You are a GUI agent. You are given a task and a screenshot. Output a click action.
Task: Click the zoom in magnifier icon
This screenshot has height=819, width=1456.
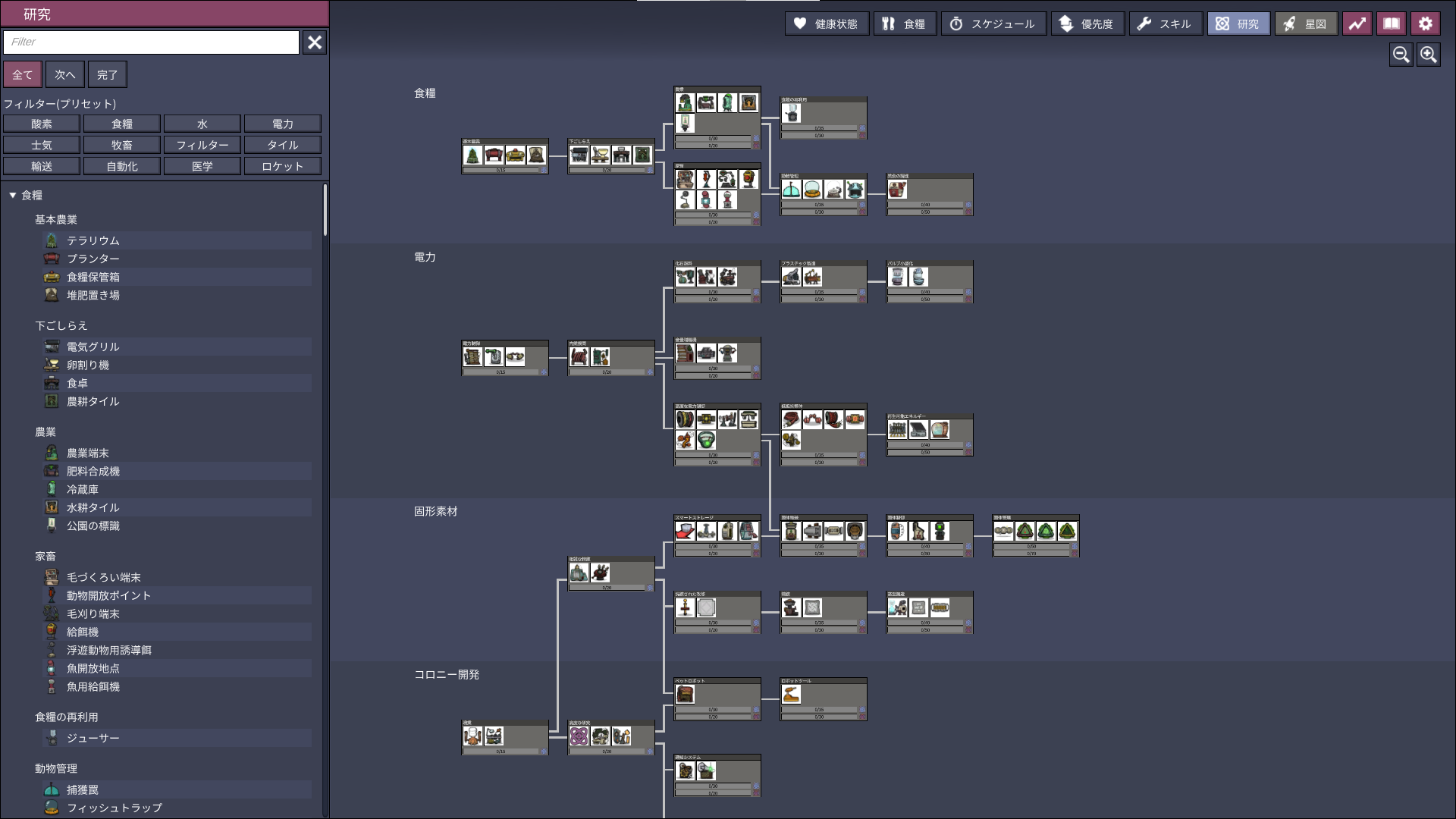[x=1429, y=55]
